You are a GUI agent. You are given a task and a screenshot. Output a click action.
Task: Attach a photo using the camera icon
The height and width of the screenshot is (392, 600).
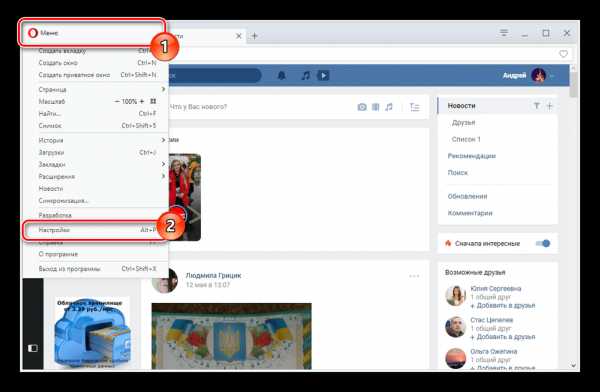[x=362, y=107]
